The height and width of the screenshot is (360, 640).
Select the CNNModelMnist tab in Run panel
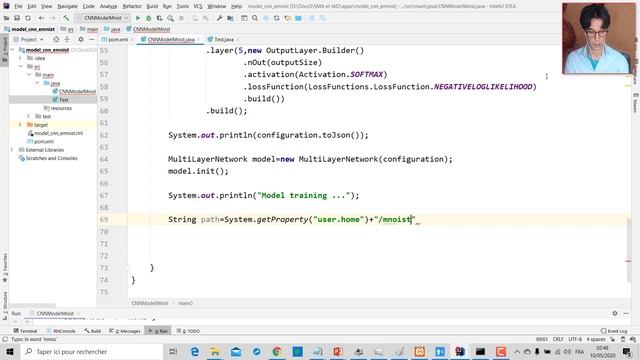[x=55, y=313]
